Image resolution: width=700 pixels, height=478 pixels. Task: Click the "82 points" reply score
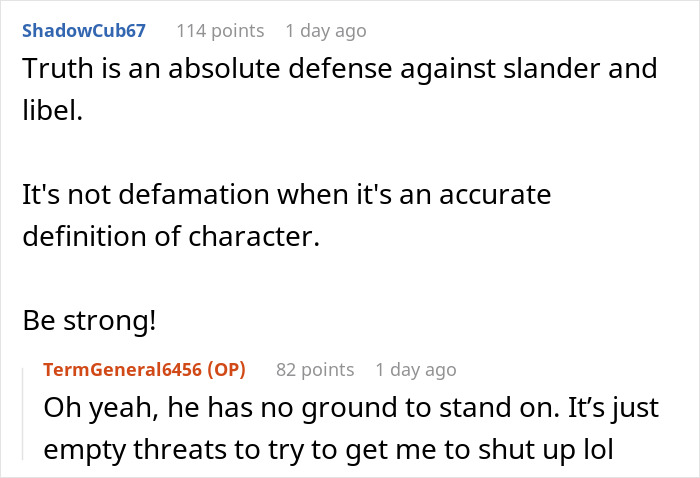click(x=315, y=370)
